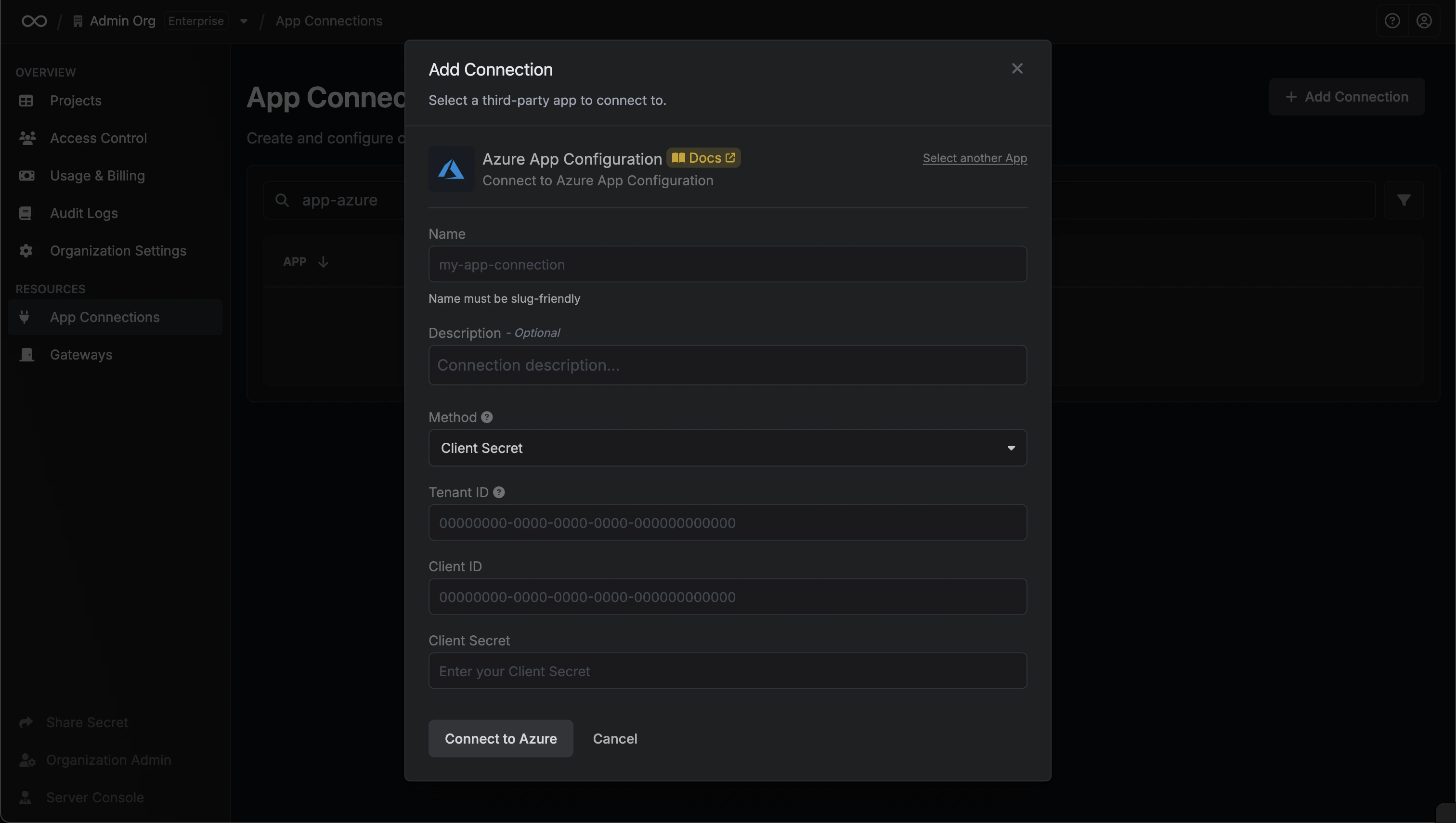This screenshot has height=823, width=1456.
Task: Click the search magnifier icon
Action: 282,200
